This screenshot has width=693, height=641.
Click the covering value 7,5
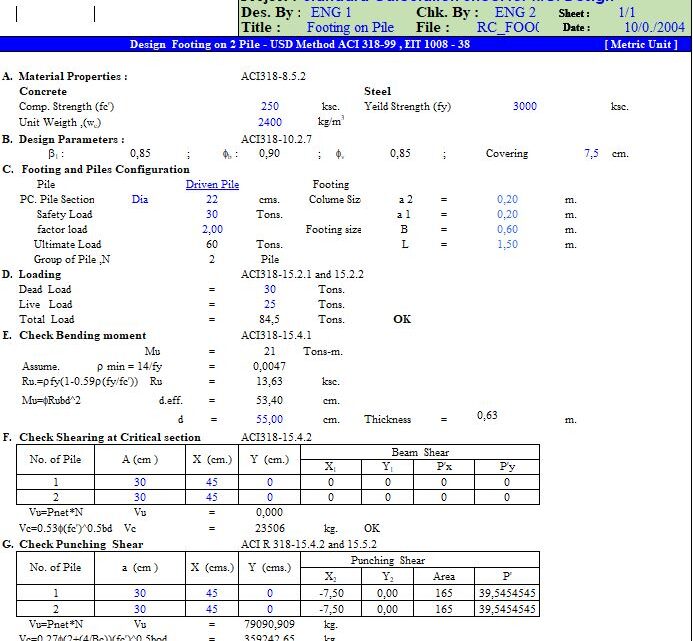[591, 153]
